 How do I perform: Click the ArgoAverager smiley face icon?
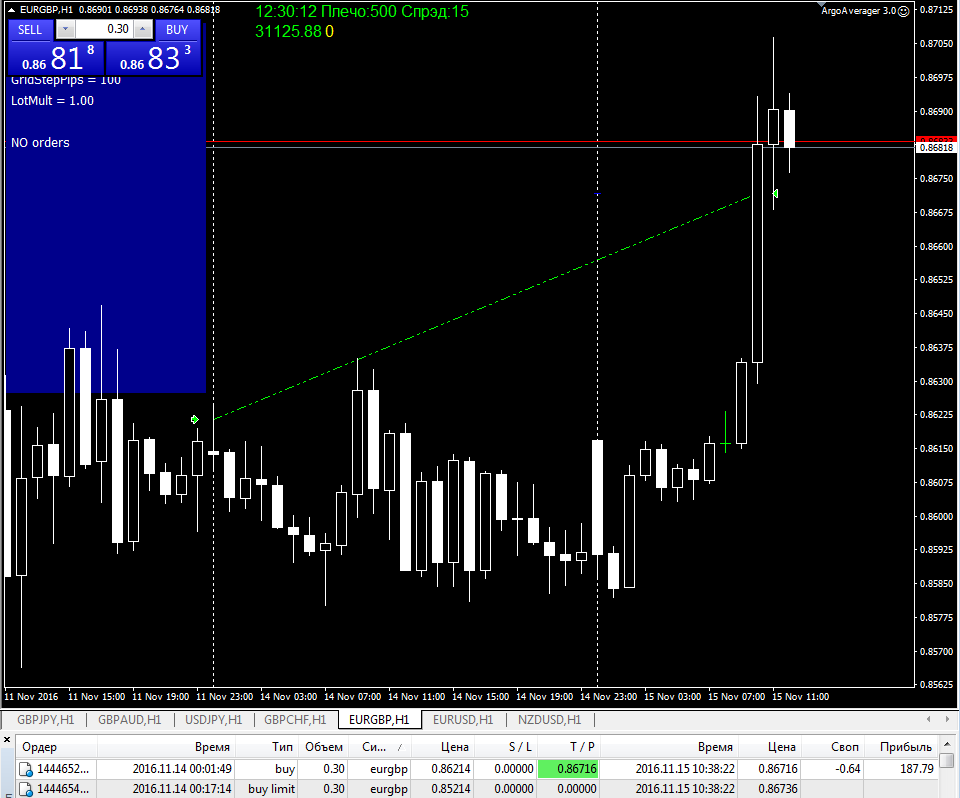tap(904, 11)
